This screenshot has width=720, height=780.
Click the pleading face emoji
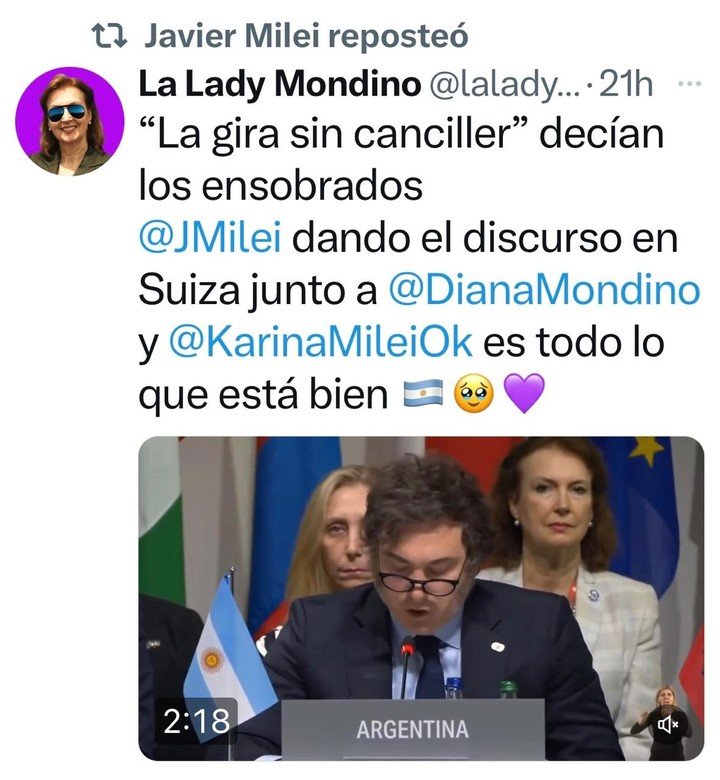tap(473, 394)
